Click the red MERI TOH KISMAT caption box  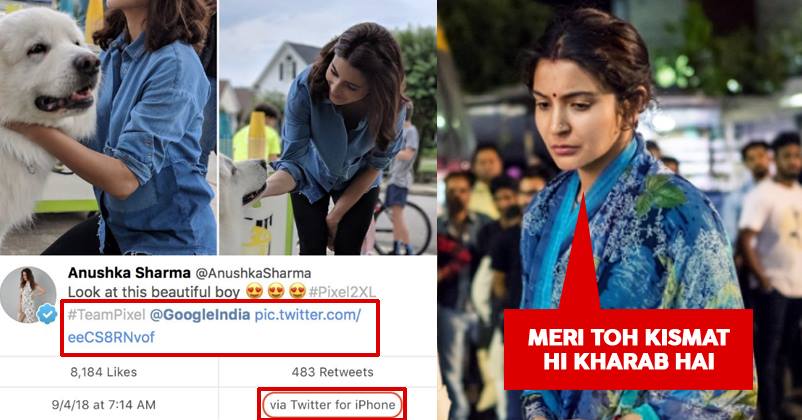click(628, 349)
